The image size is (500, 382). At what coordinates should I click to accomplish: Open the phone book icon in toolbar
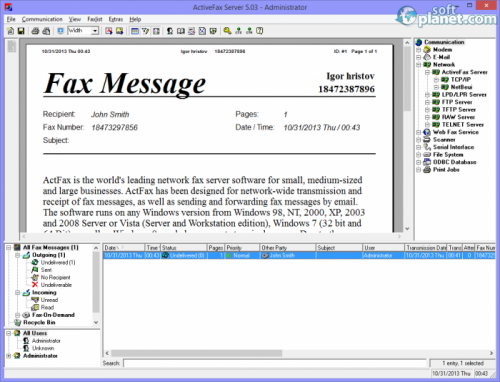pos(181,31)
